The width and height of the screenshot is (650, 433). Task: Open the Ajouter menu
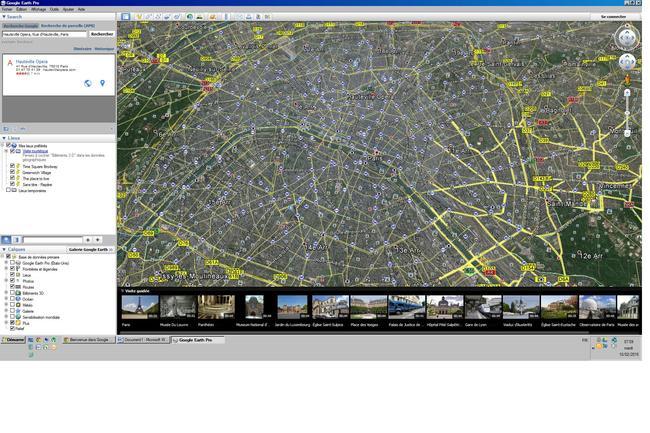click(68, 9)
